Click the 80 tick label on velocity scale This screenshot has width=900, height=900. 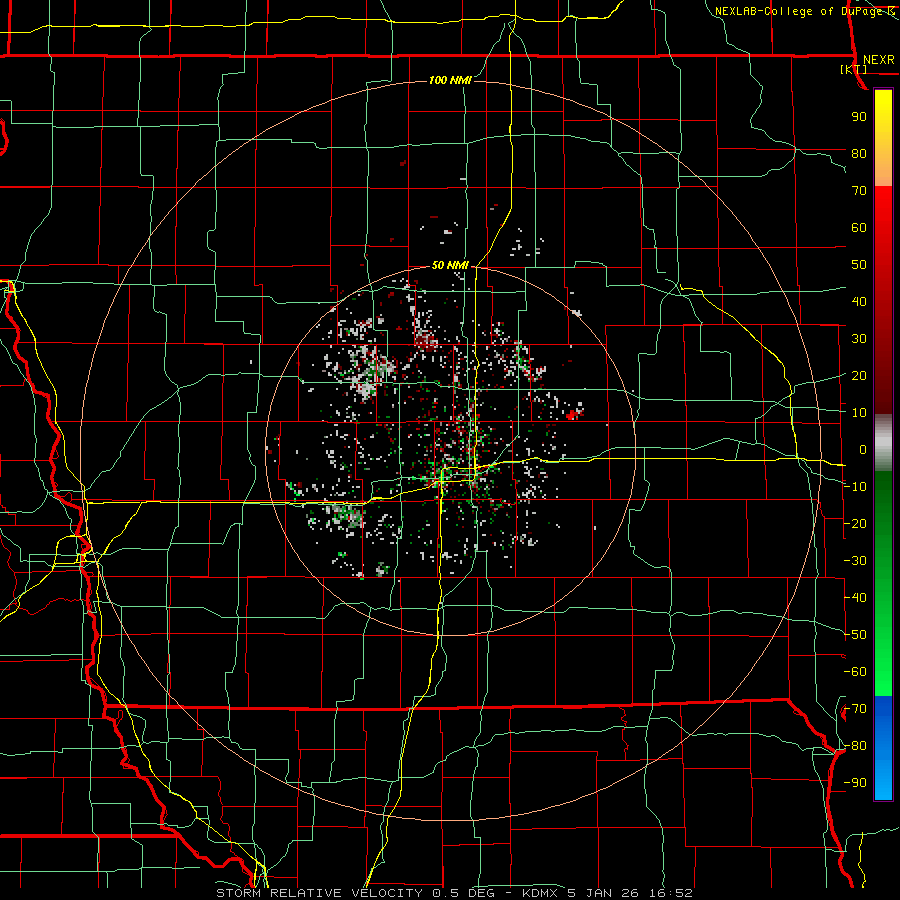pos(859,153)
